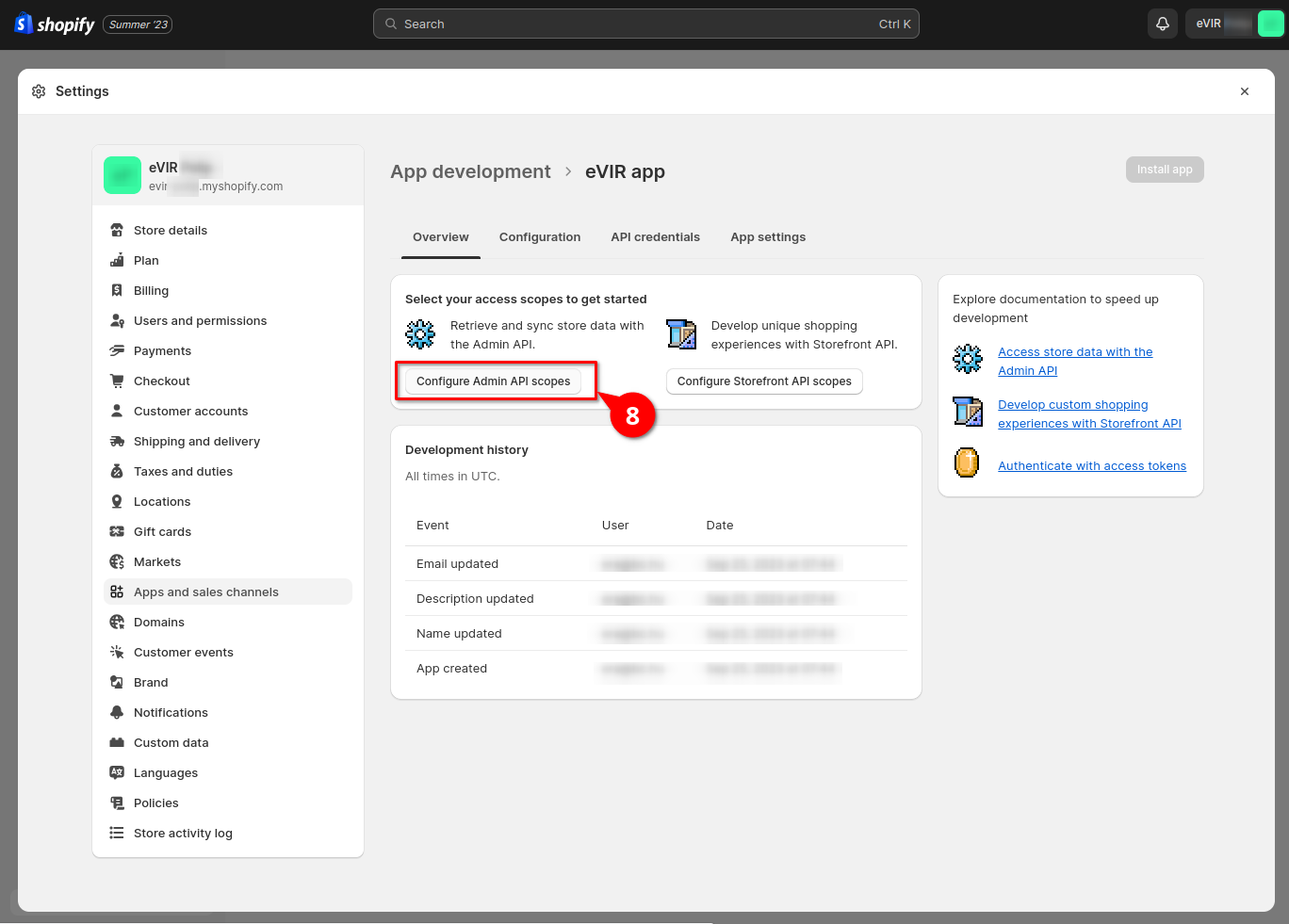Open Locations settings
This screenshot has width=1289, height=924.
[x=228, y=501]
